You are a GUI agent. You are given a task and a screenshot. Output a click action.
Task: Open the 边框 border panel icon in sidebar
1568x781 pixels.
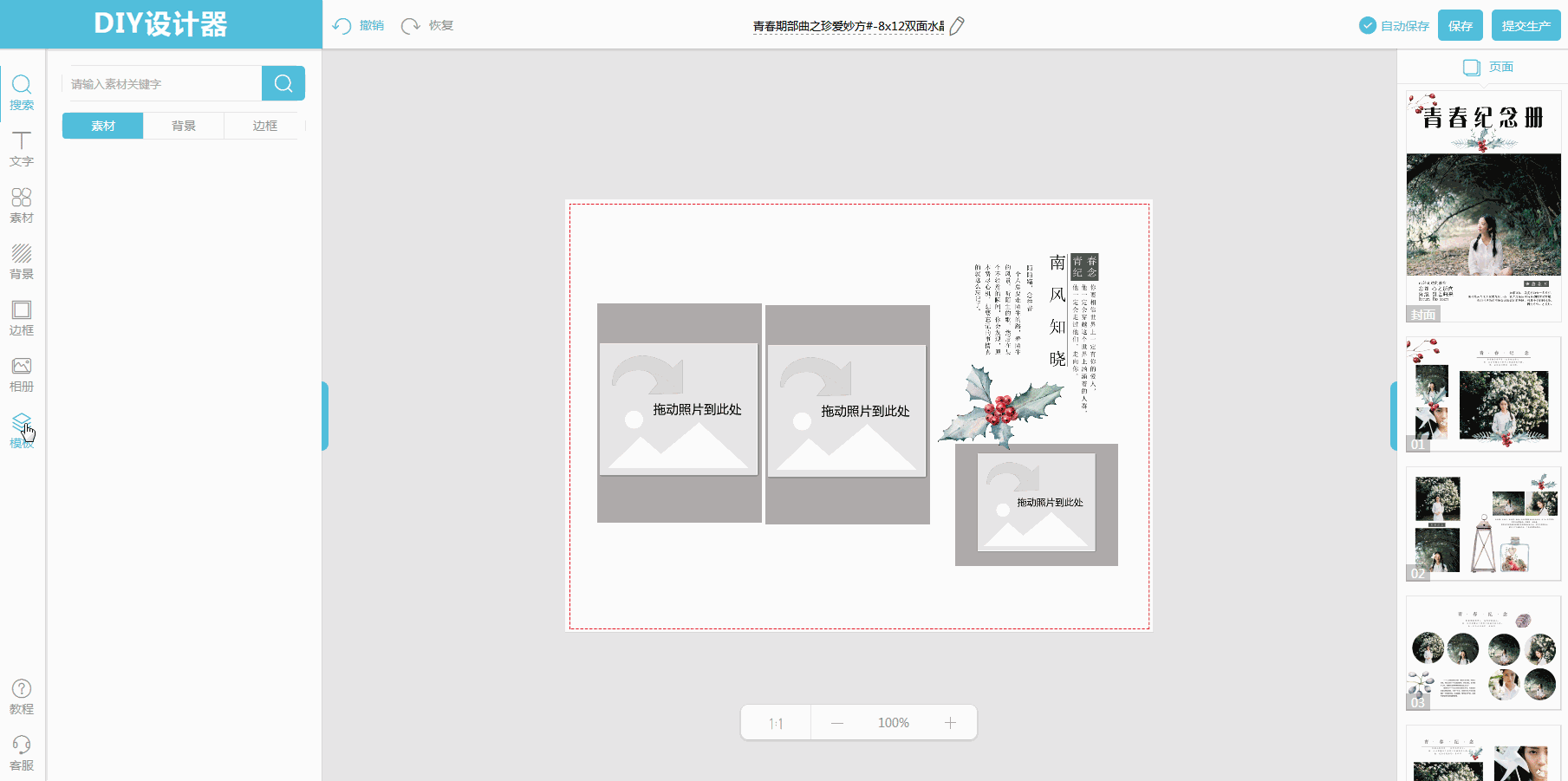click(22, 318)
